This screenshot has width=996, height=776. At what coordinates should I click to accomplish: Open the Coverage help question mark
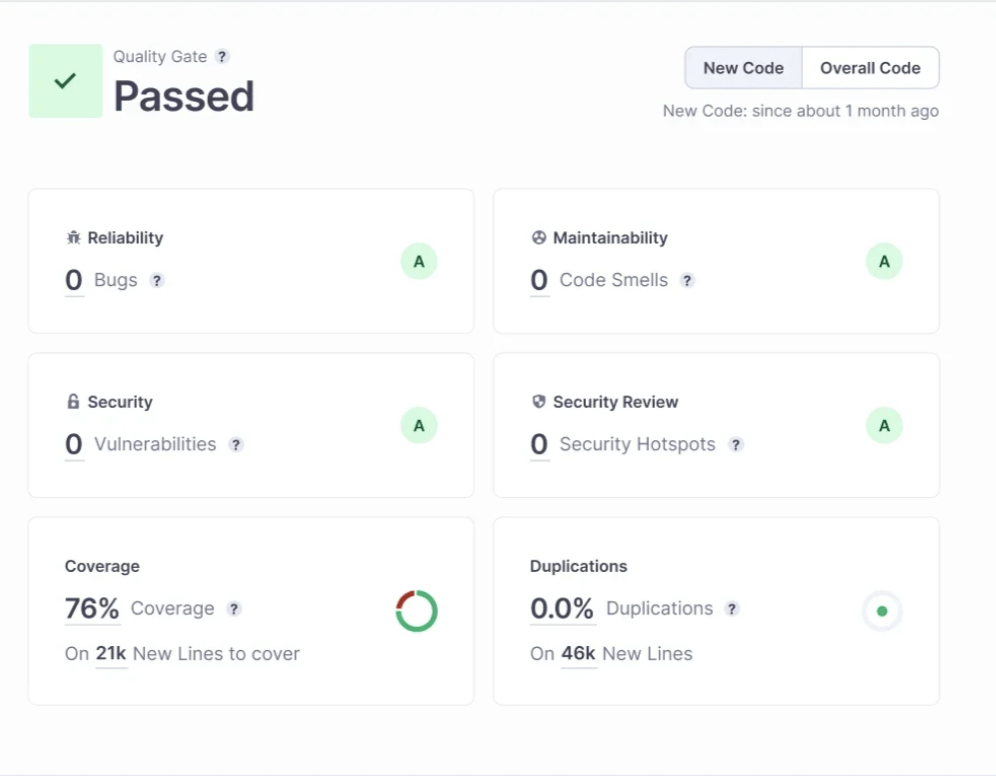coord(234,608)
